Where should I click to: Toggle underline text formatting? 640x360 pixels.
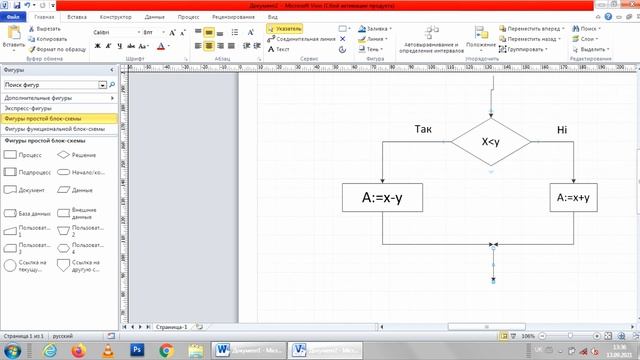pyautogui.click(x=120, y=46)
